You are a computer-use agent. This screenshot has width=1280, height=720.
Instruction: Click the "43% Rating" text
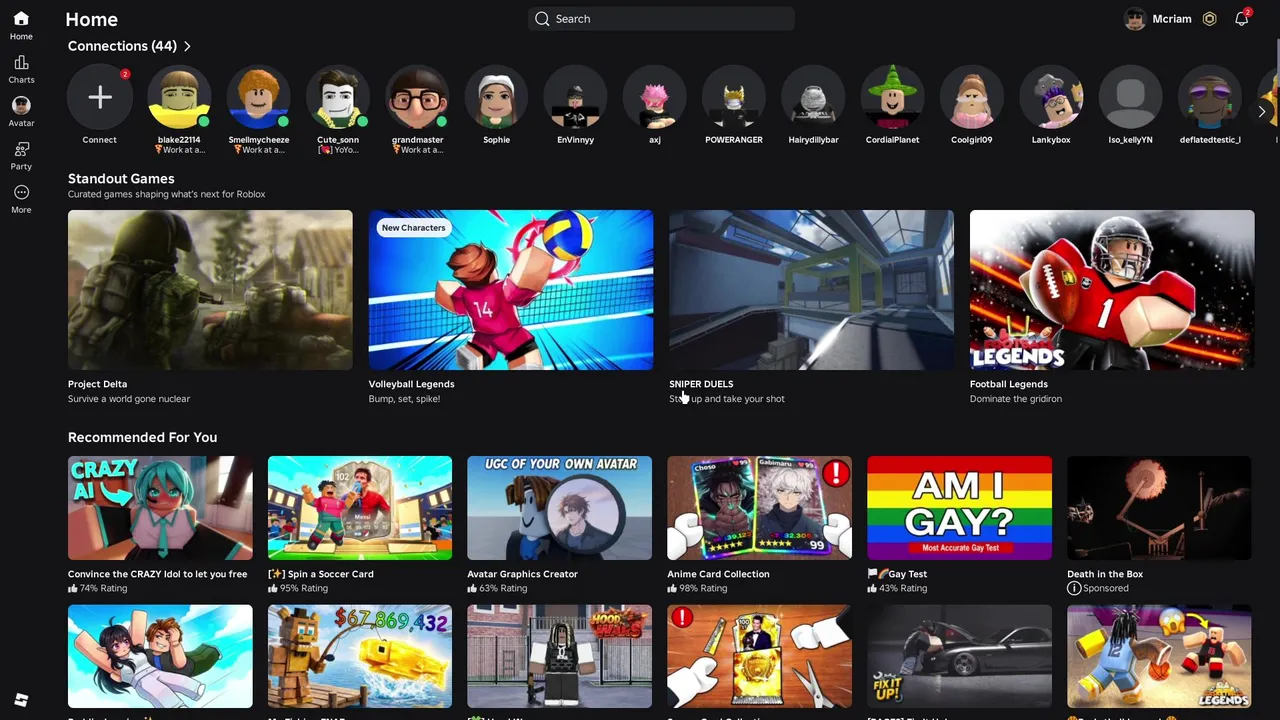tap(904, 589)
